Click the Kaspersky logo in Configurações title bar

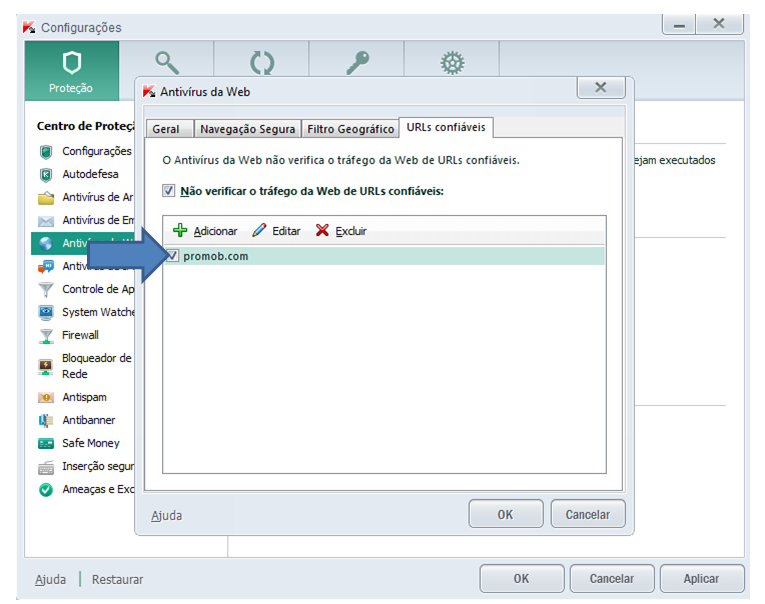point(29,27)
